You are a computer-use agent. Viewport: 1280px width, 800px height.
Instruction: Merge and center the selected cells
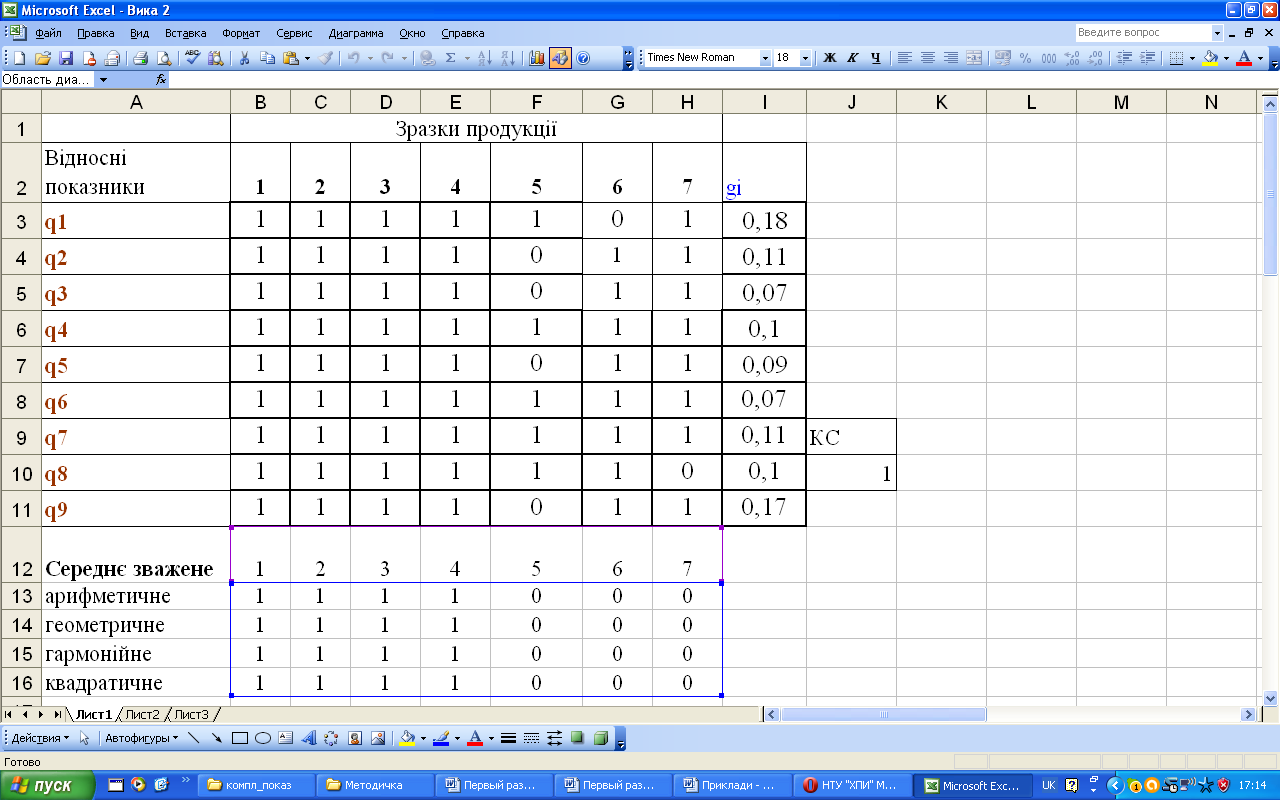(x=974, y=58)
